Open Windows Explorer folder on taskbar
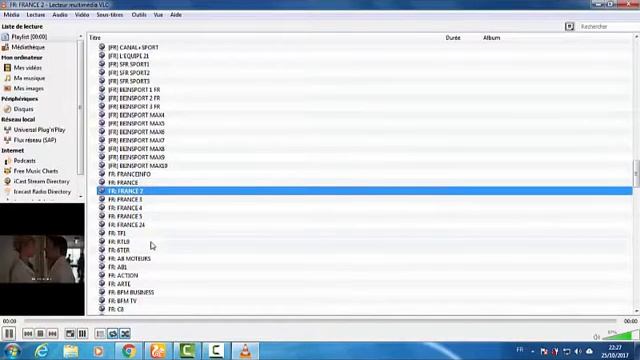This screenshot has width=640, height=360. coord(71,351)
